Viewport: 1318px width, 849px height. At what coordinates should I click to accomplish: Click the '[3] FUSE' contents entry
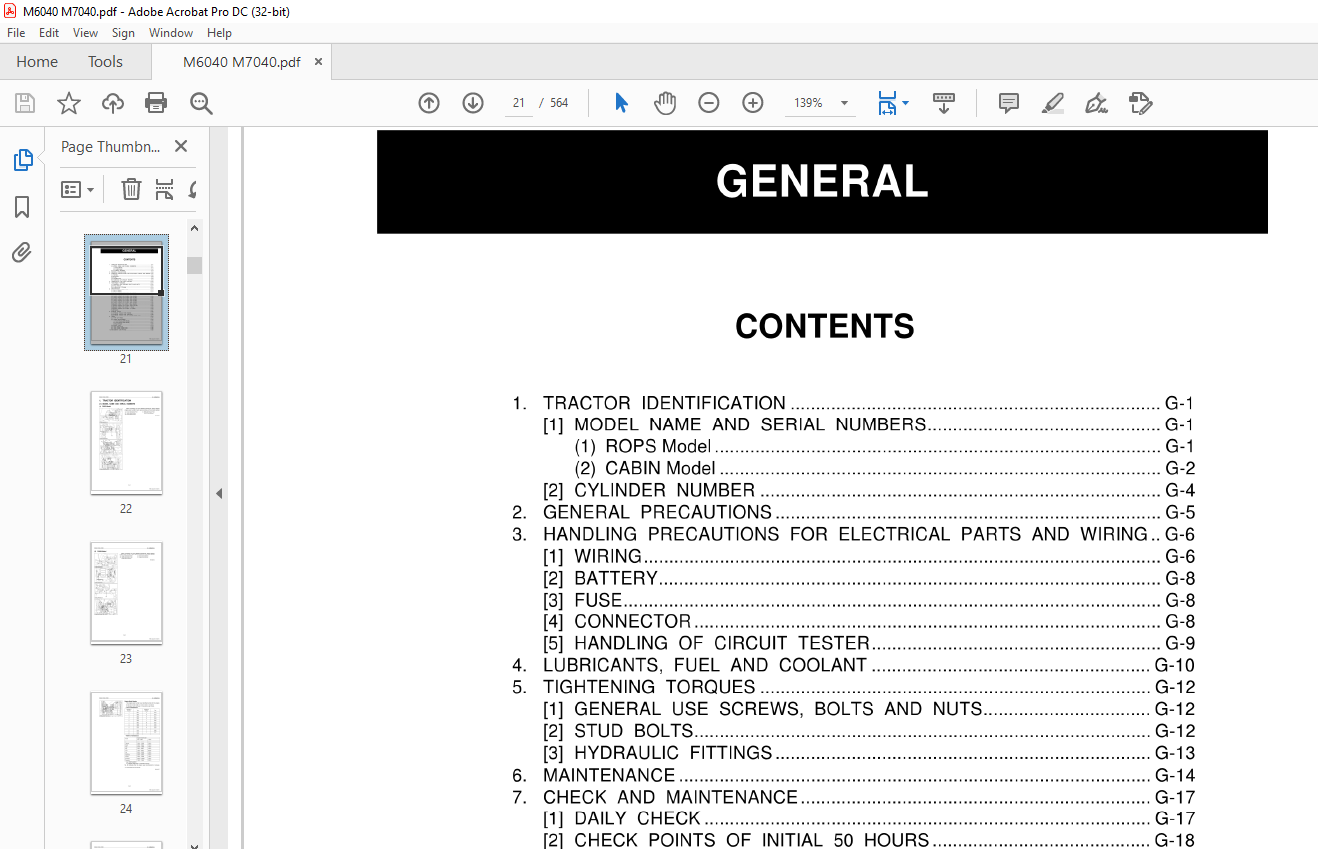tap(583, 601)
